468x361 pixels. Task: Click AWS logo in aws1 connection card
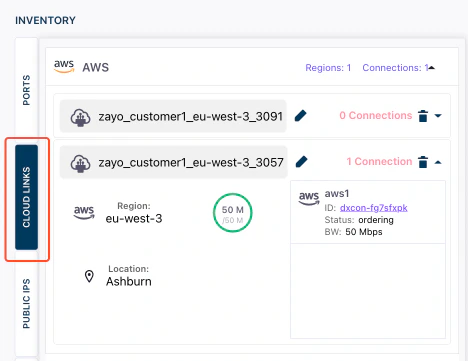click(309, 198)
